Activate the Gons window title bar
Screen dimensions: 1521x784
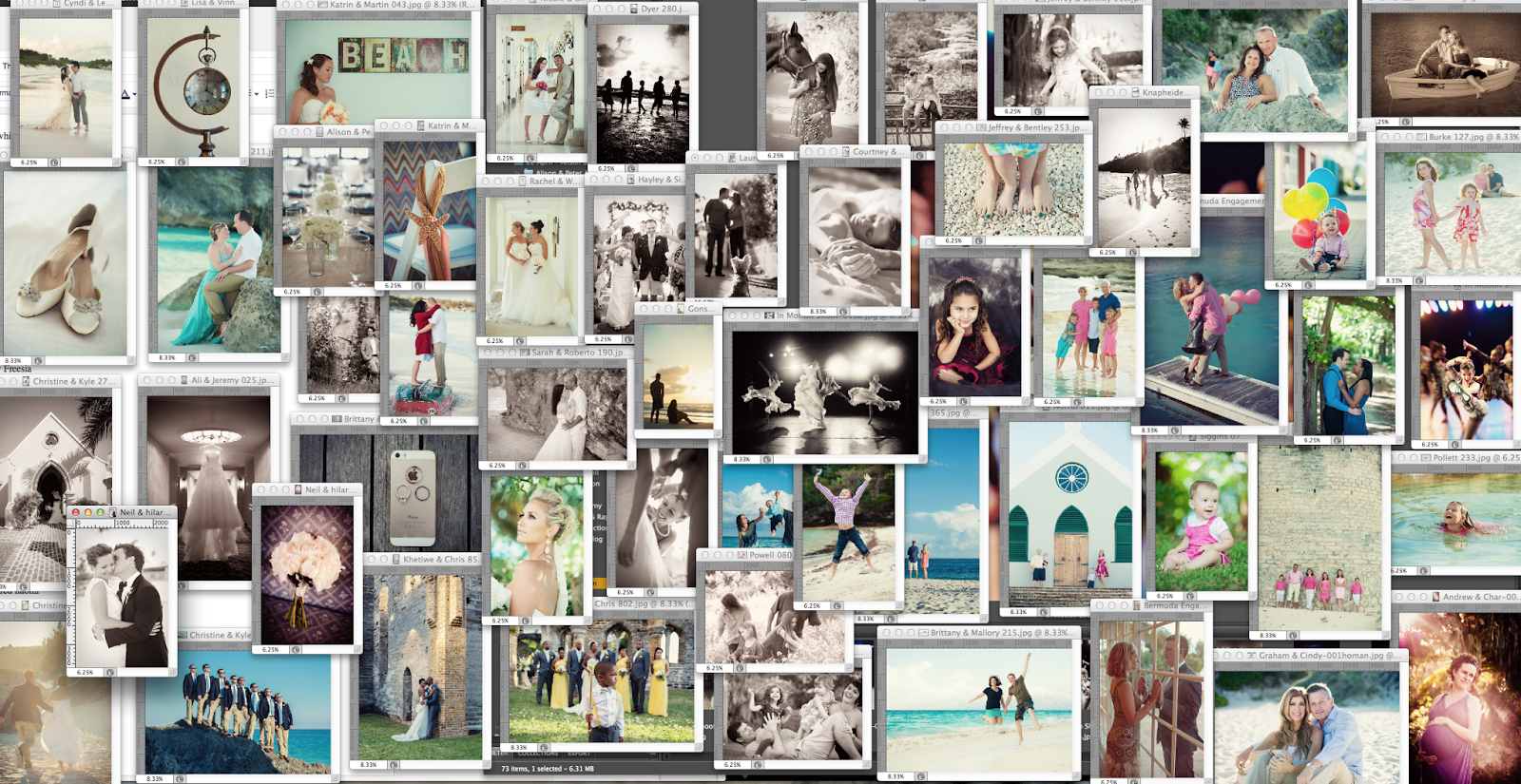[x=677, y=309]
